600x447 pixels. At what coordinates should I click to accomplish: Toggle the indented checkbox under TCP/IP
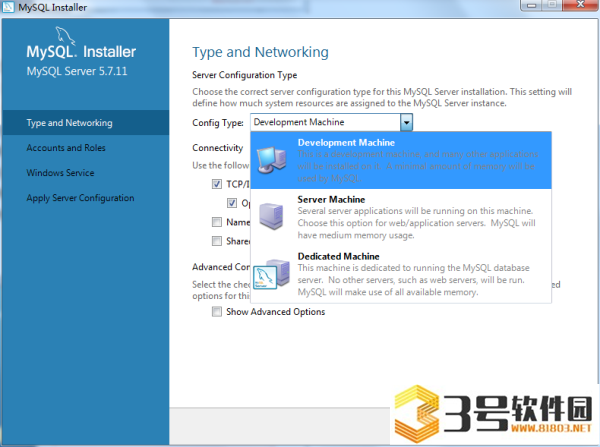tap(232, 203)
